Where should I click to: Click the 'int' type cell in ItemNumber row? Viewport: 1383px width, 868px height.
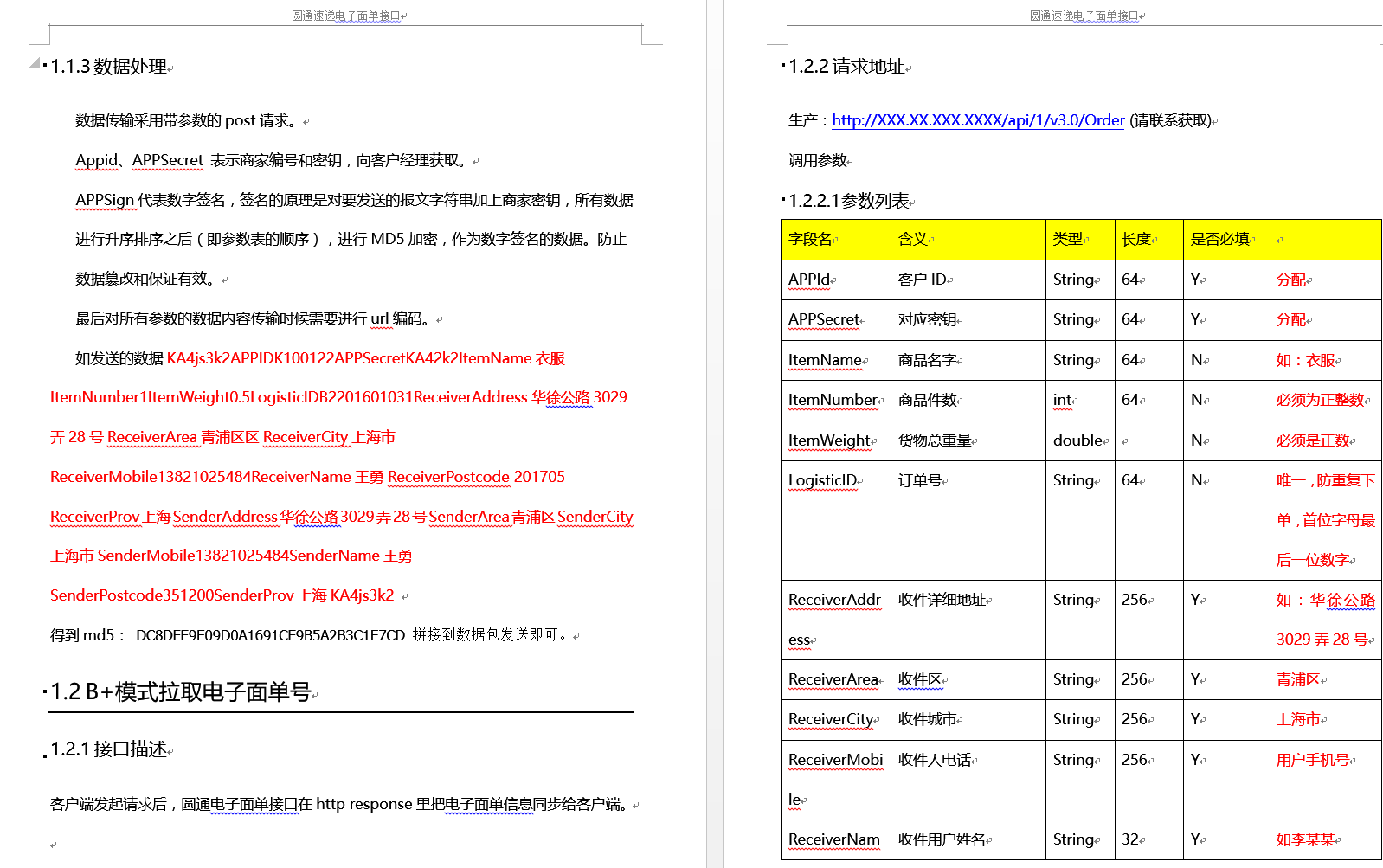pos(1080,401)
